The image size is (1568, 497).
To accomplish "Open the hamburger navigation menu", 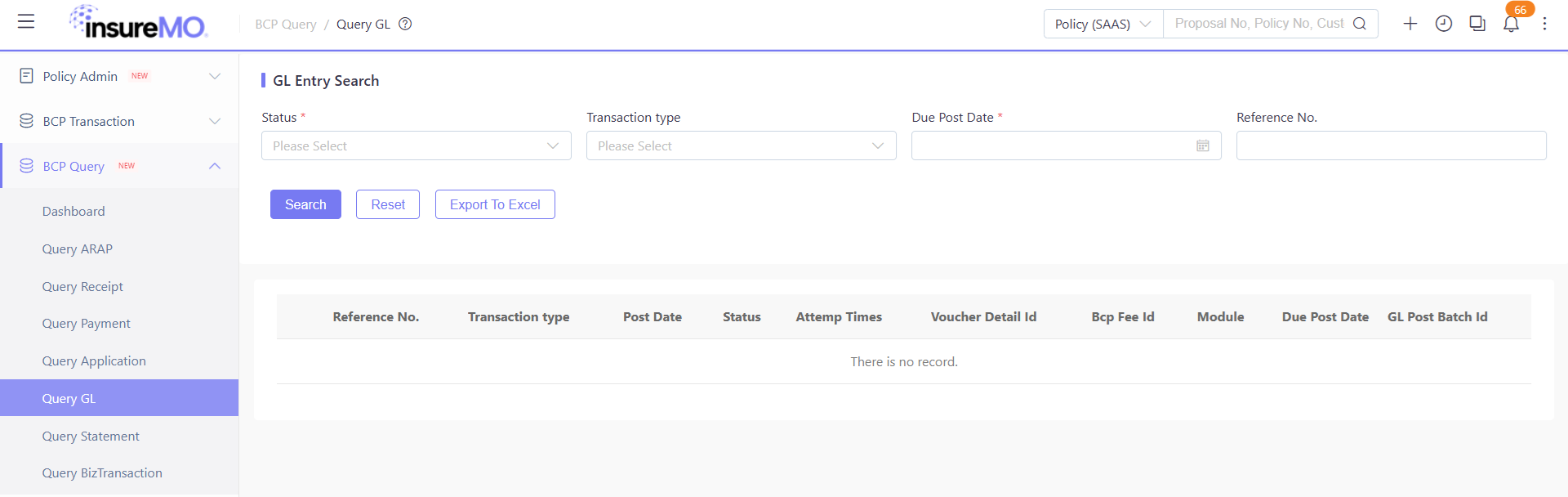I will coord(26,22).
